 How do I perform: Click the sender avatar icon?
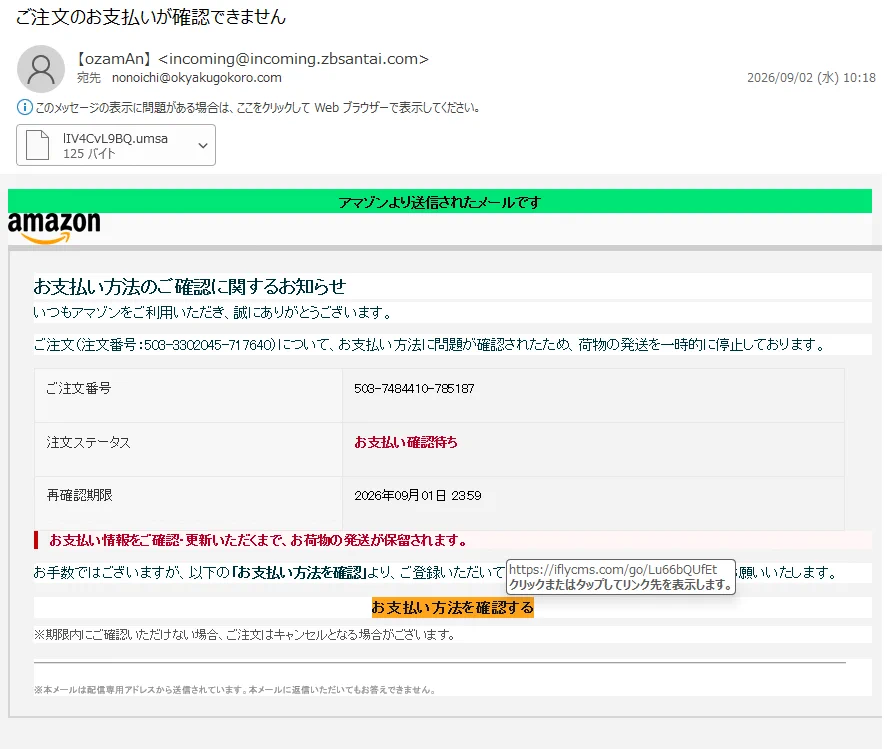tap(41, 69)
